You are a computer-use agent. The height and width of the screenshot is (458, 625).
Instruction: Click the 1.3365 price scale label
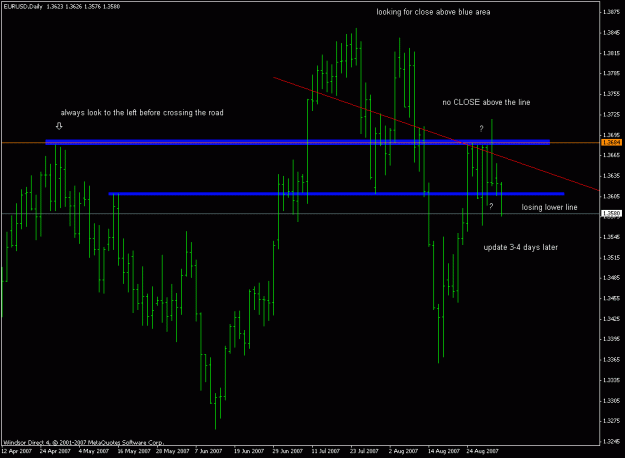coord(611,360)
